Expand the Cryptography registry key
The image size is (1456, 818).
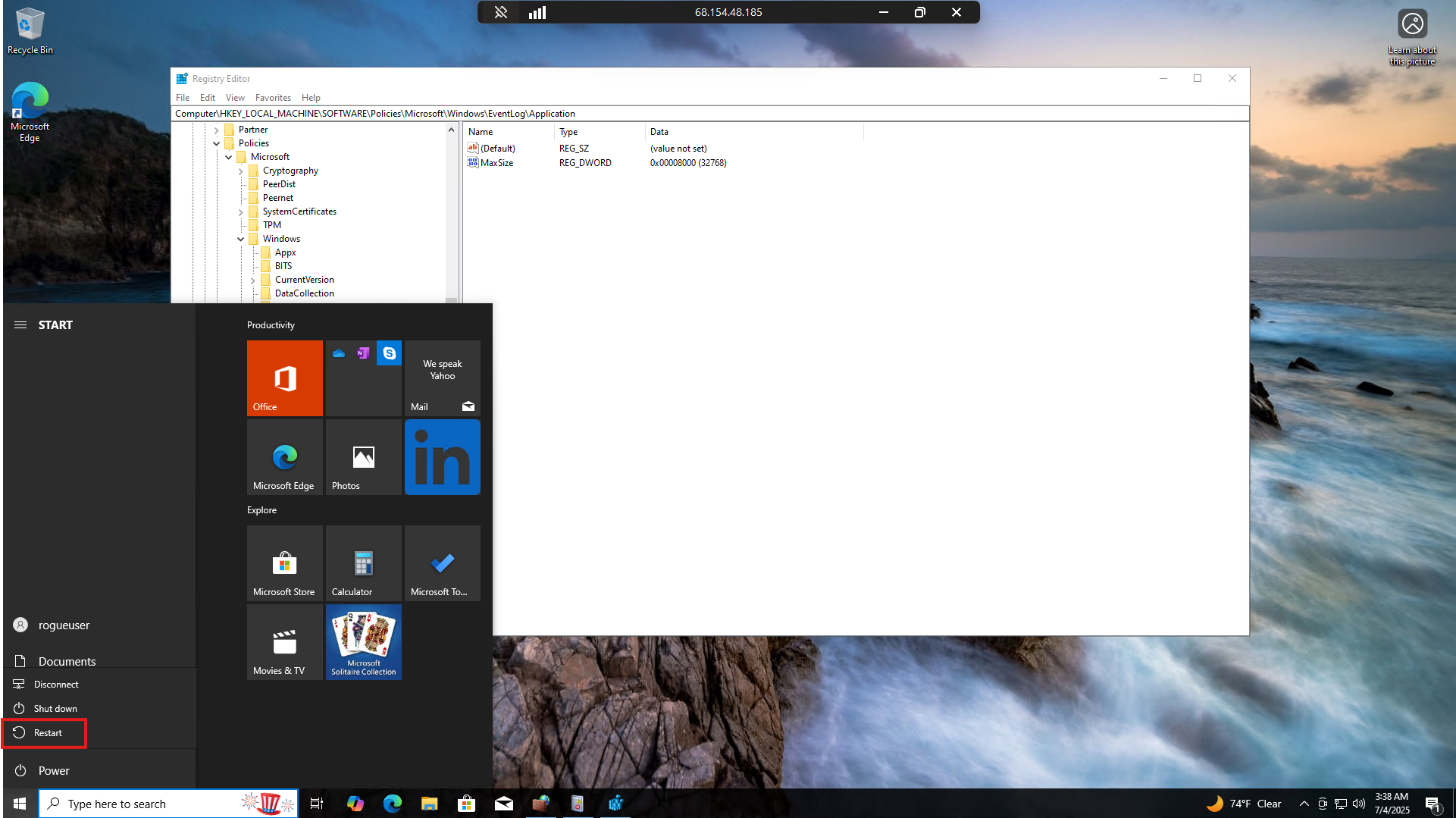point(241,171)
